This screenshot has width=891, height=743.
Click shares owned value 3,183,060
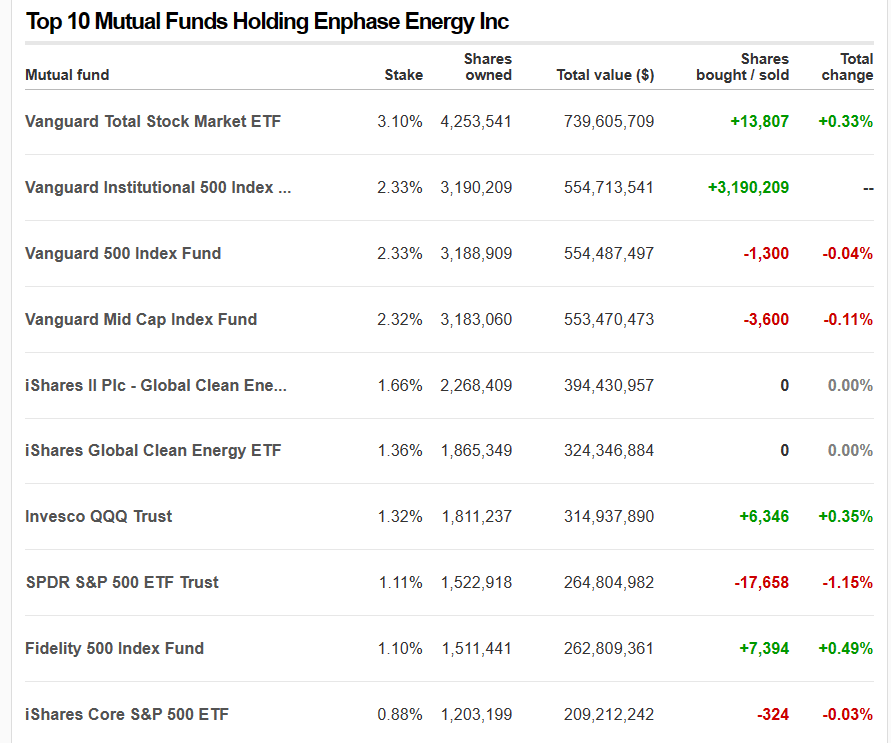coord(476,319)
